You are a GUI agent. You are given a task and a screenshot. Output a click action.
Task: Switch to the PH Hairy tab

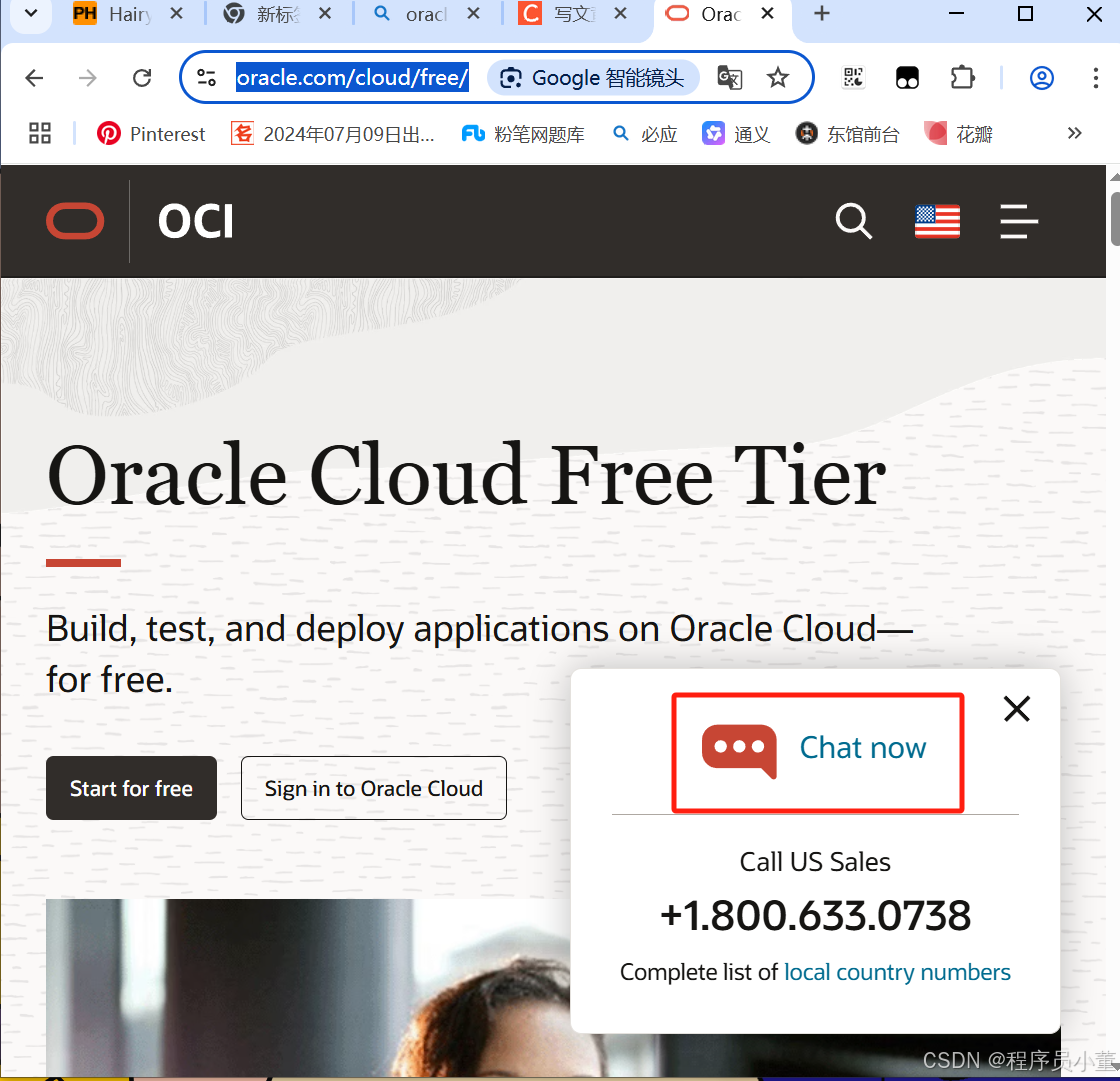click(114, 14)
